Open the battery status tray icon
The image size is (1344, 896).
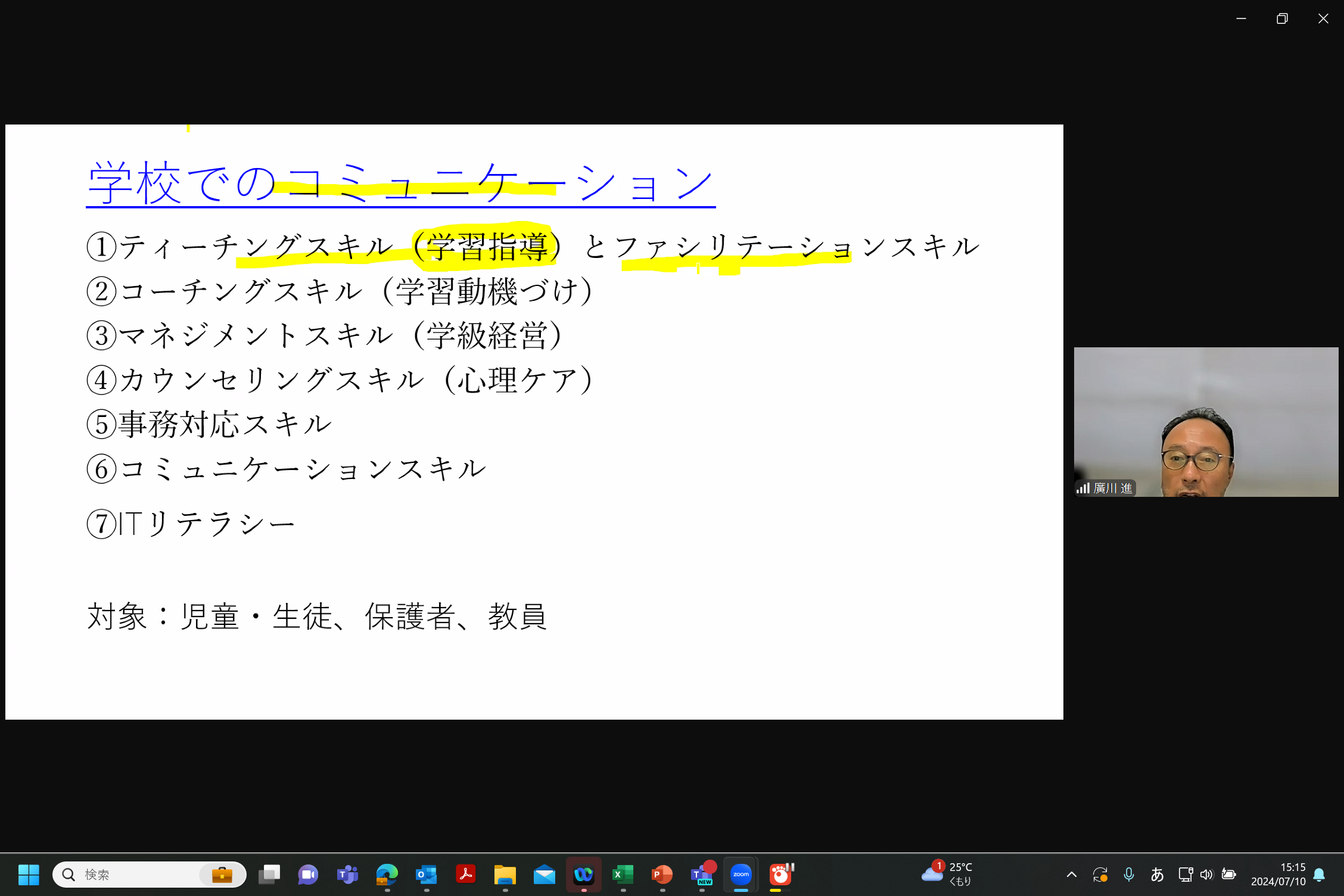click(x=1228, y=875)
